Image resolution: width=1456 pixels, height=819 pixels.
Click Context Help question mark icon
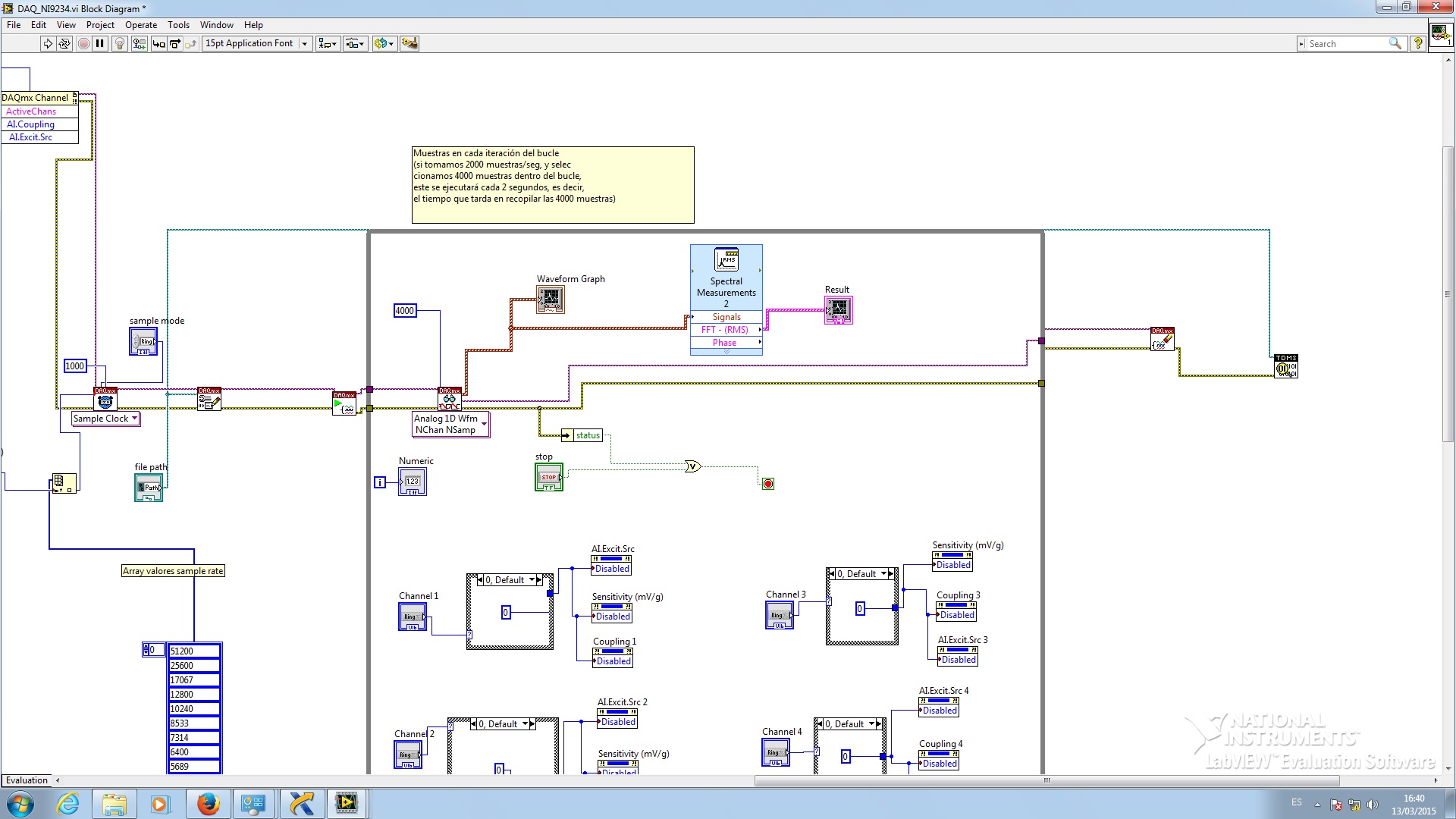(x=1417, y=44)
